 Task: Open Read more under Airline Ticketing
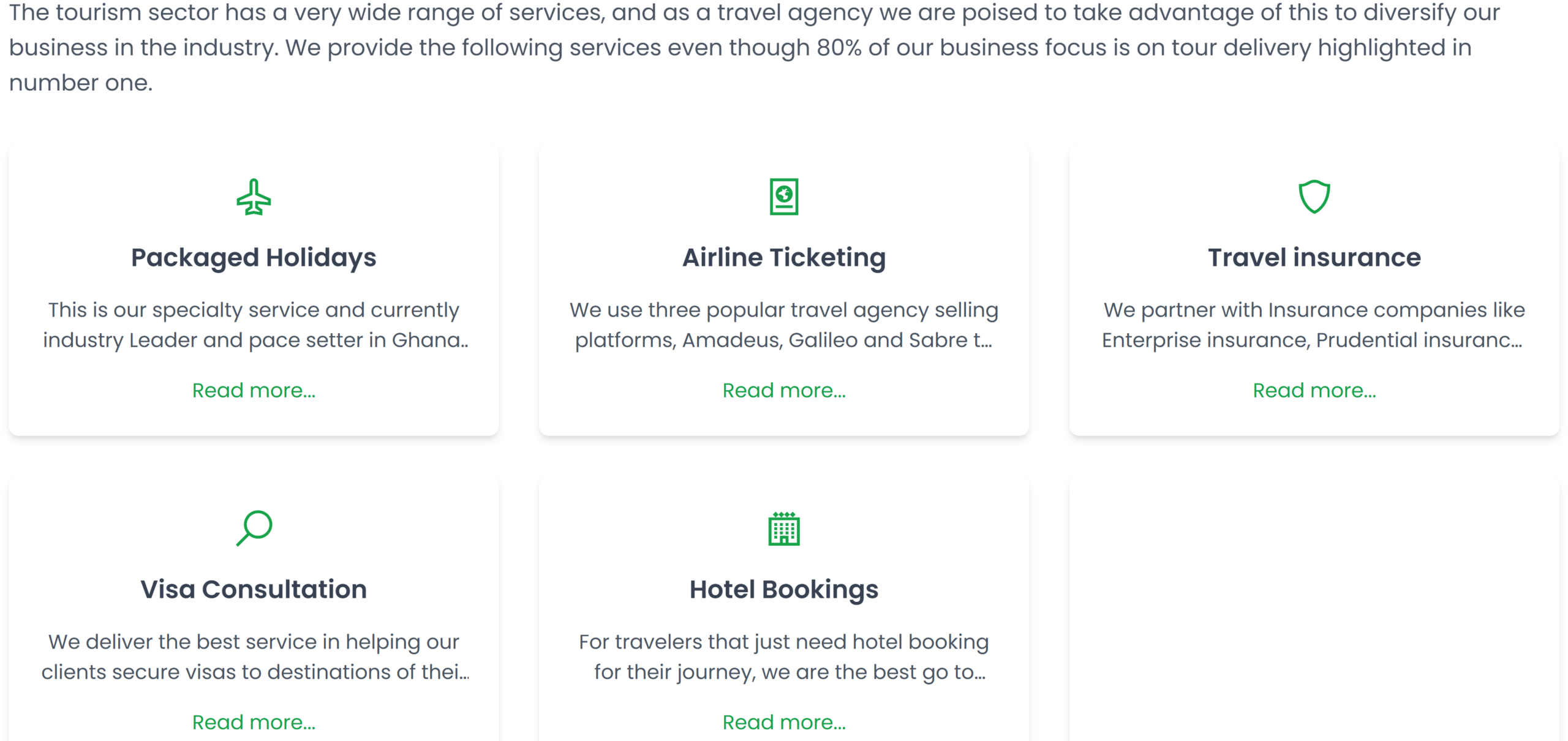coord(784,391)
